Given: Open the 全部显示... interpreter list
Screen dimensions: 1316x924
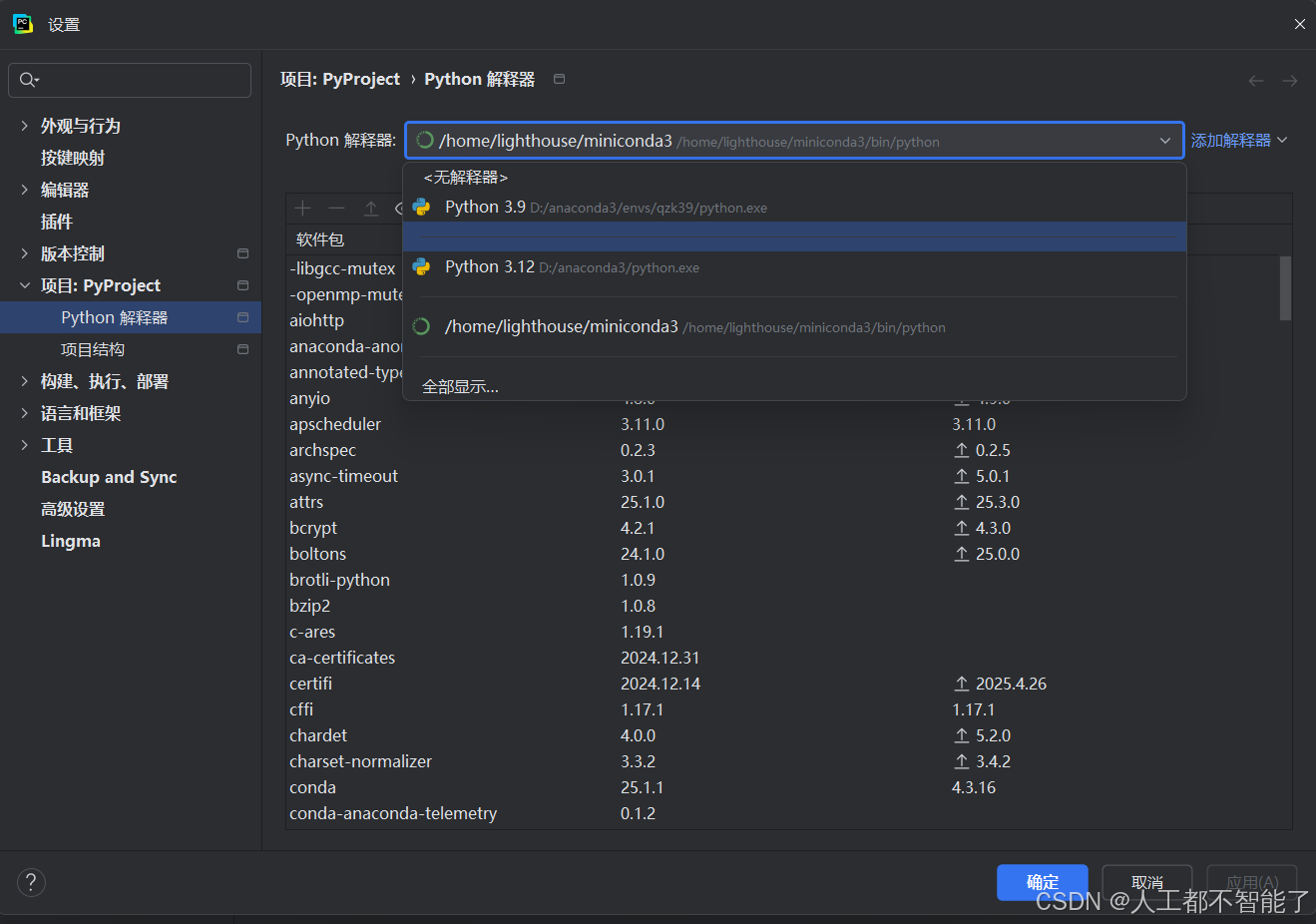Looking at the screenshot, I should click(460, 386).
